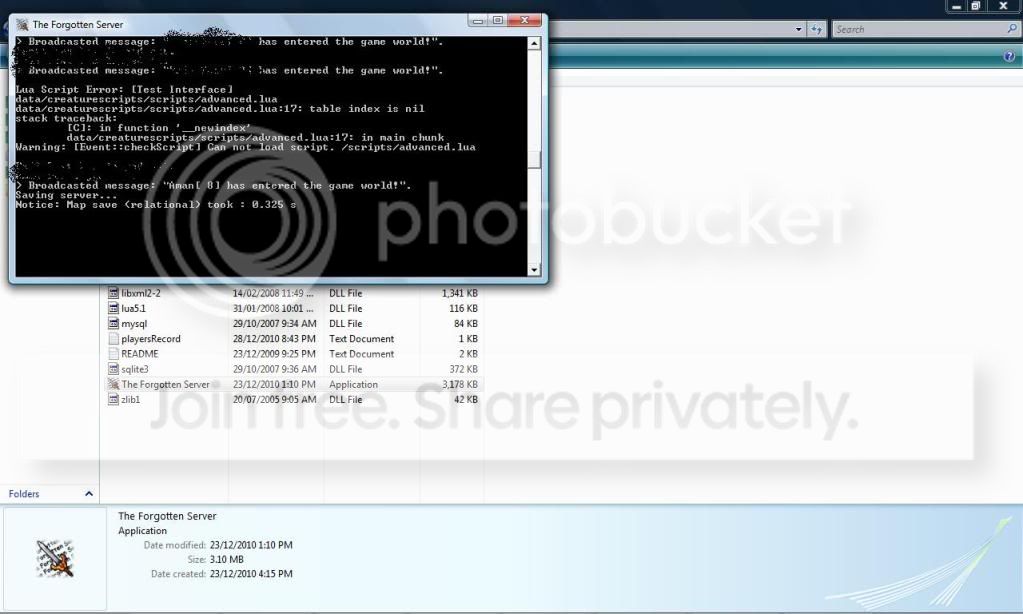The image size is (1023, 614).
Task: Click the console scrollbar down arrow
Action: (x=534, y=269)
